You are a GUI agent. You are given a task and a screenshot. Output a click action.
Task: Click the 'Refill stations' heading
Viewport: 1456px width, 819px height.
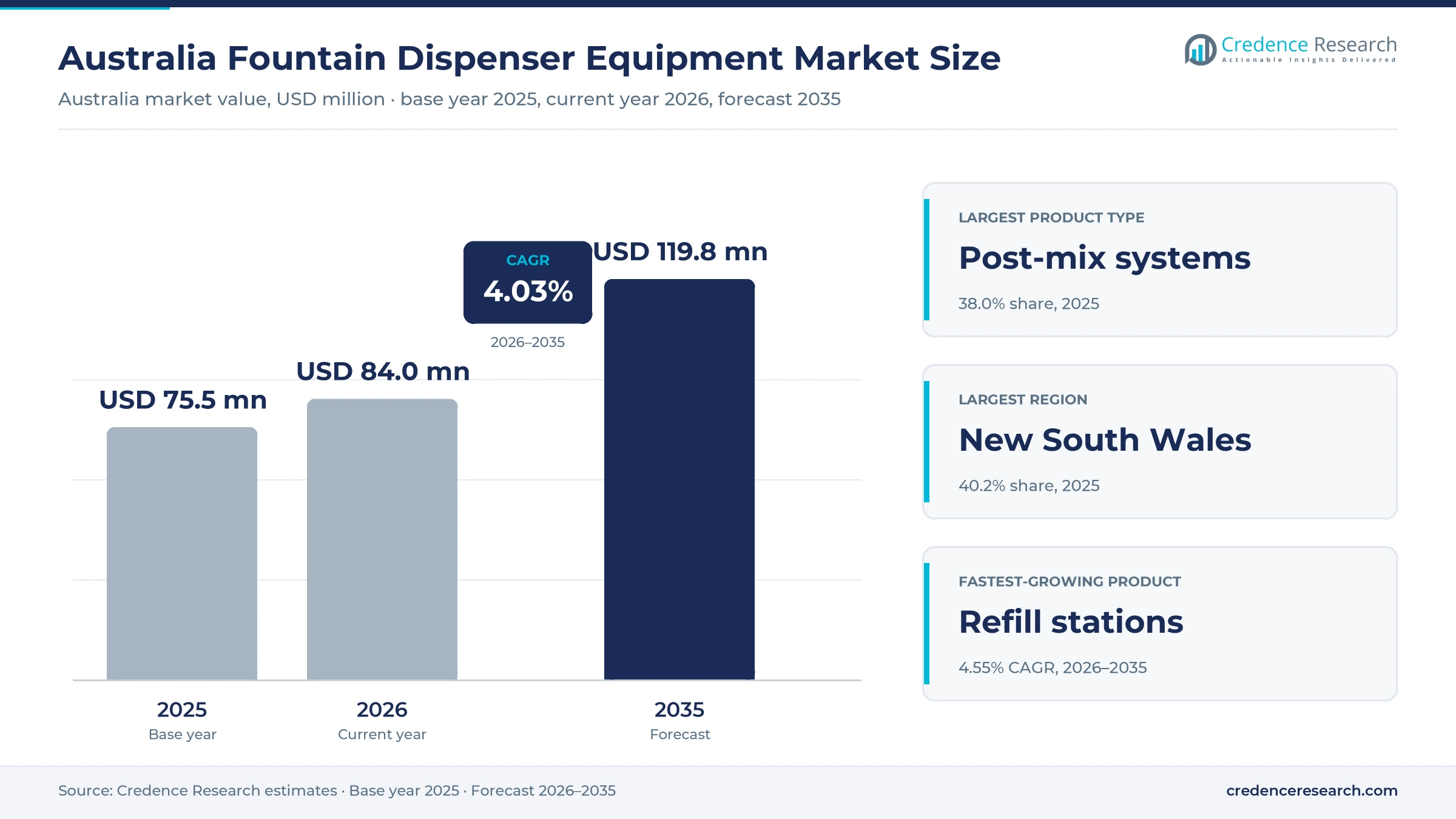(1071, 622)
